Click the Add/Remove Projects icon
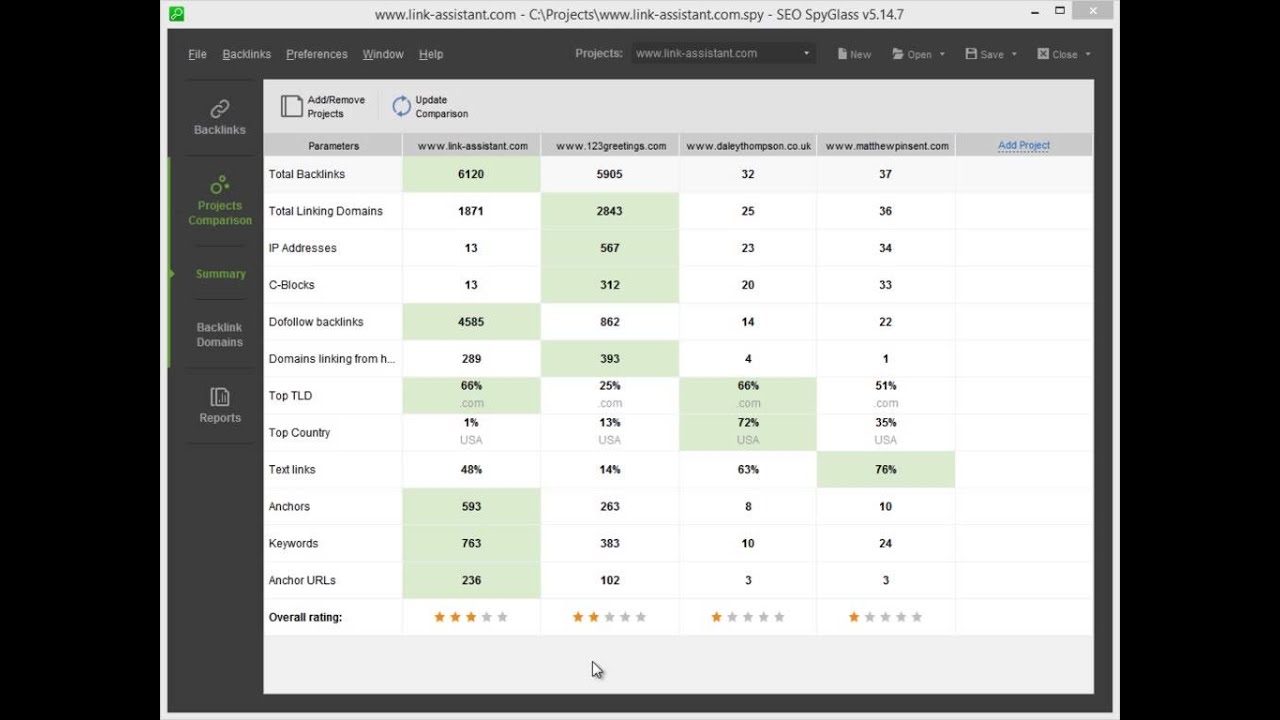Viewport: 1280px width, 720px height. [291, 106]
